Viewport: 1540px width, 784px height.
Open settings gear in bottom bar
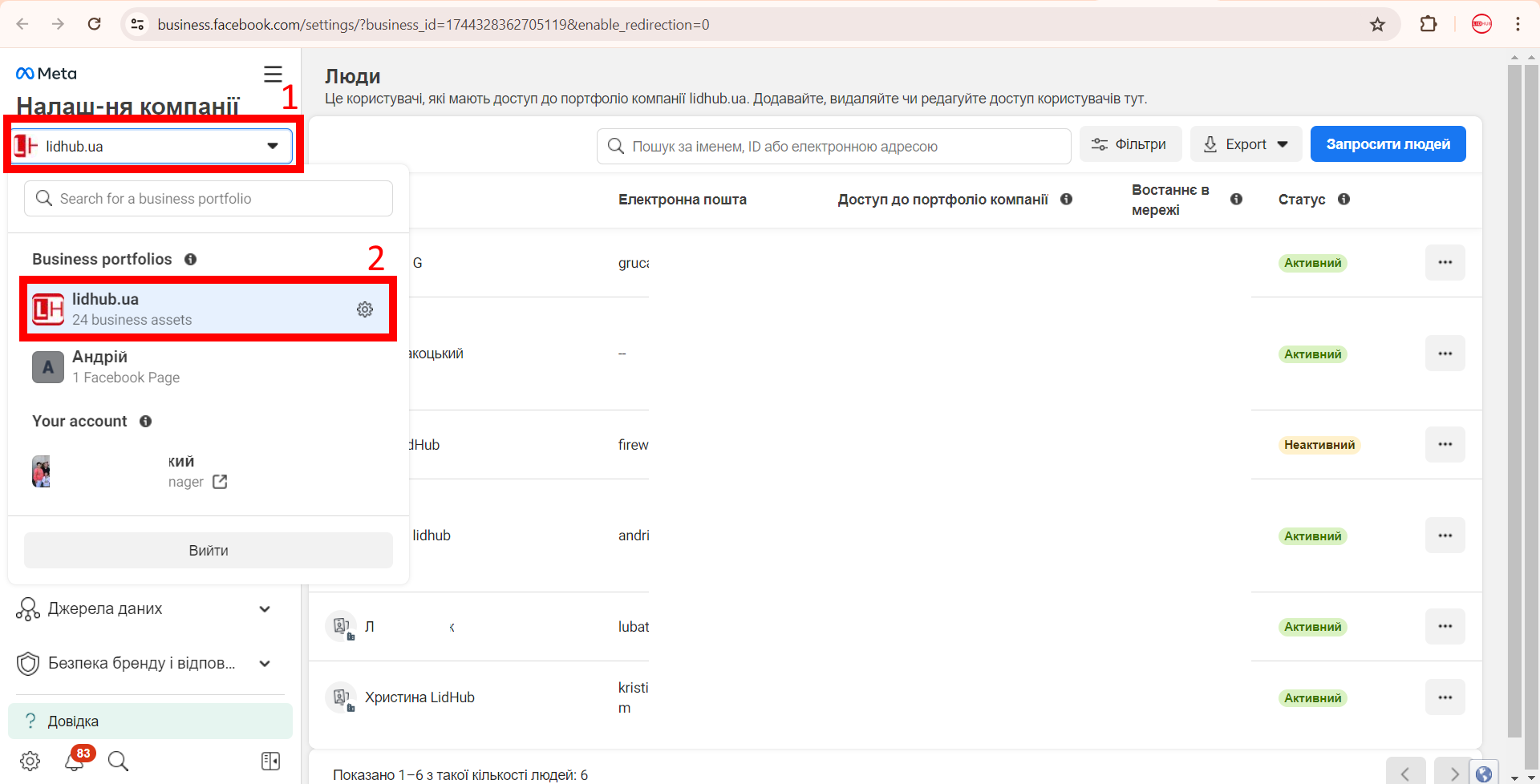click(30, 761)
